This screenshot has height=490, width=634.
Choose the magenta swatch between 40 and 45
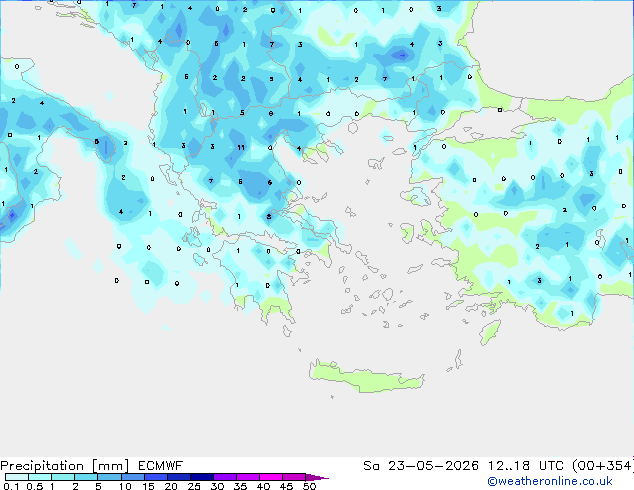pyautogui.click(x=271, y=477)
